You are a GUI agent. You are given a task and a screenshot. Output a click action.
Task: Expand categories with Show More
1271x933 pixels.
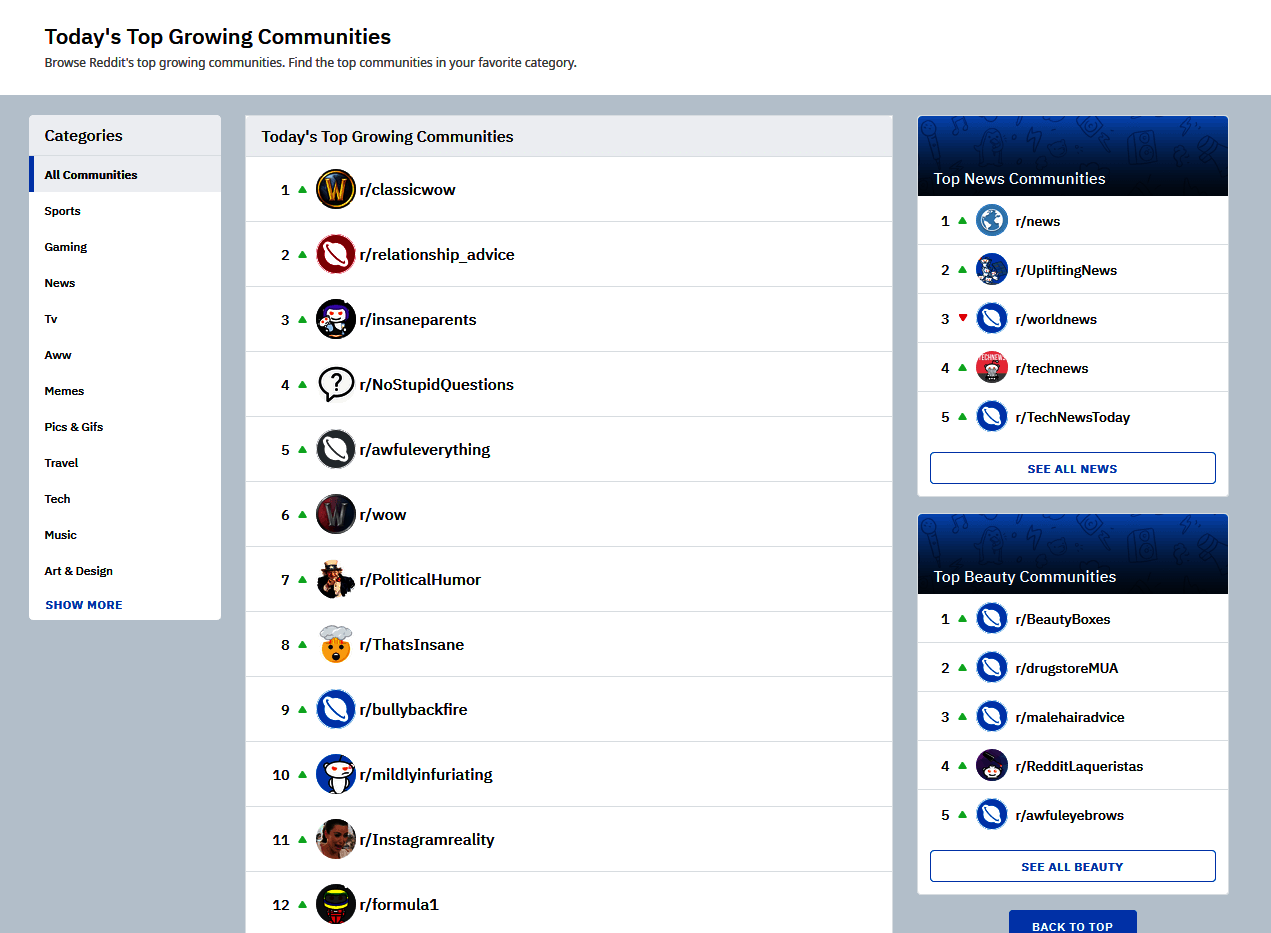tap(84, 605)
